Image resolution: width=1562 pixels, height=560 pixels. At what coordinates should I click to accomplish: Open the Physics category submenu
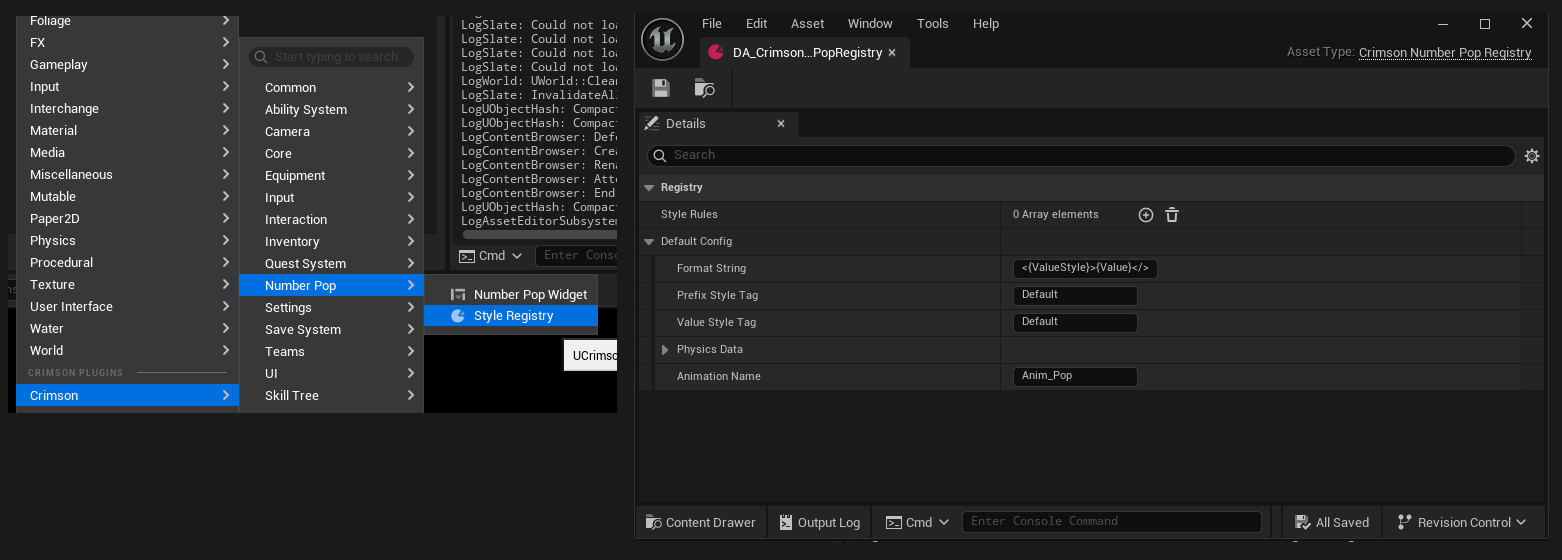point(127,241)
